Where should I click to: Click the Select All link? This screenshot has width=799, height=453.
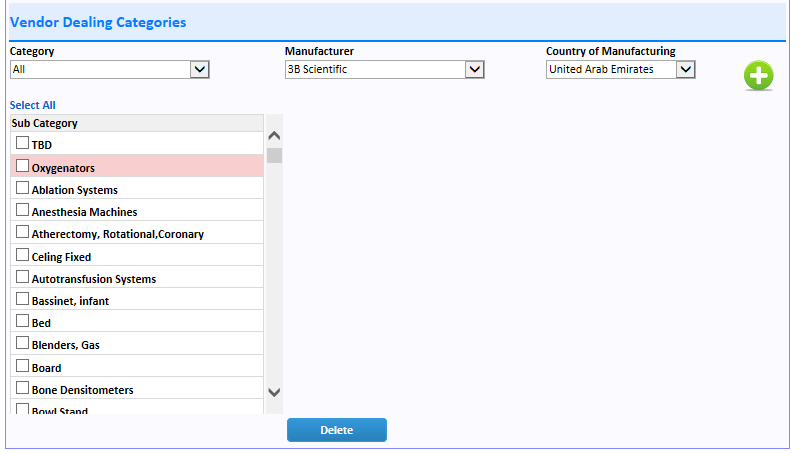[x=33, y=105]
